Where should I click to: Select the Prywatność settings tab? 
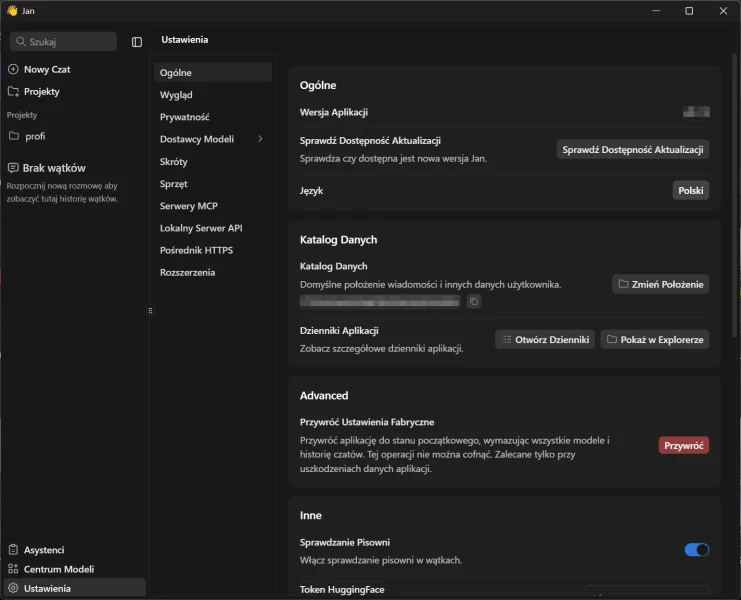click(x=184, y=117)
